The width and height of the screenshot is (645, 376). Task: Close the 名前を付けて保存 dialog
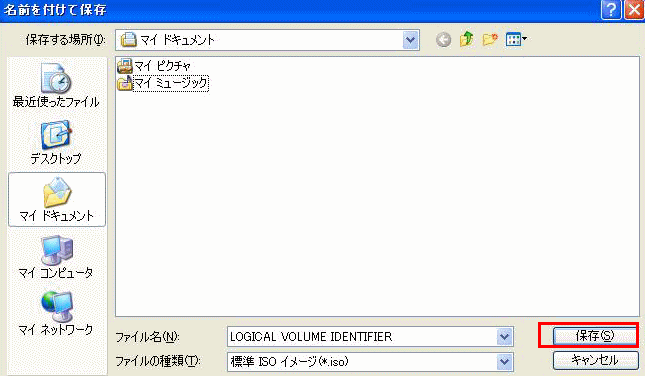pyautogui.click(x=634, y=9)
